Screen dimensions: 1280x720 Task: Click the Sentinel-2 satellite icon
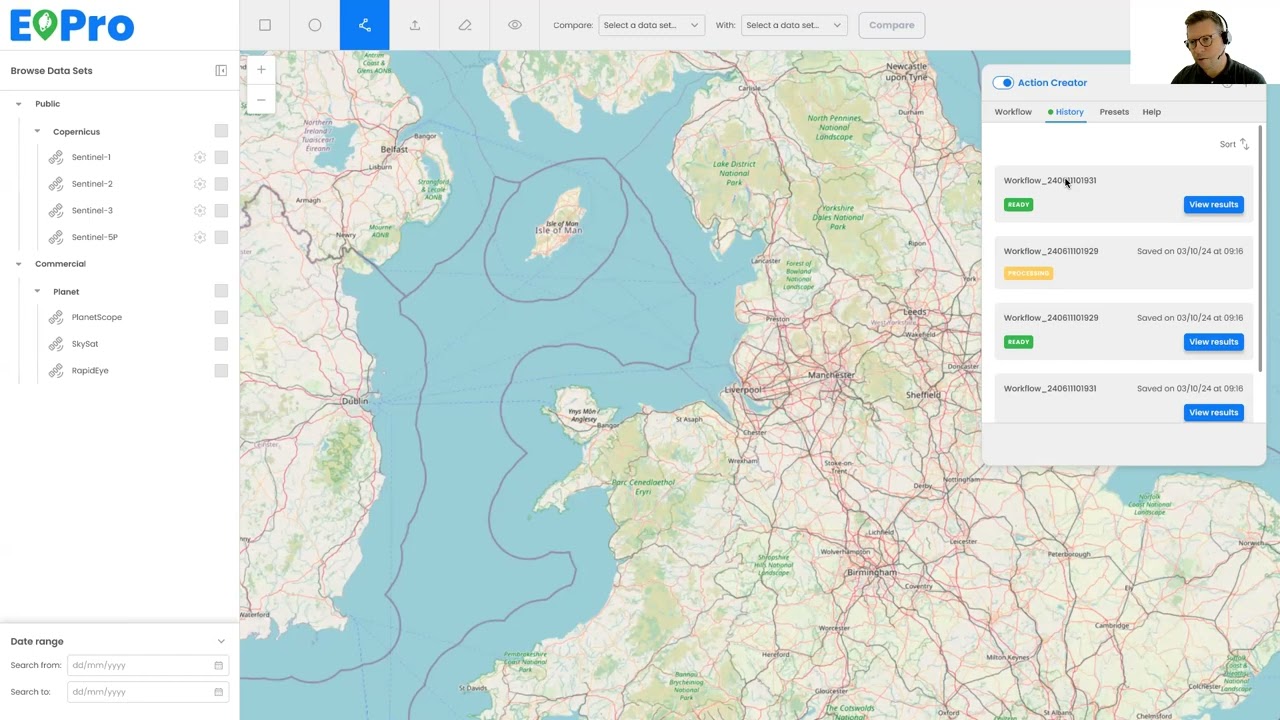click(x=56, y=184)
